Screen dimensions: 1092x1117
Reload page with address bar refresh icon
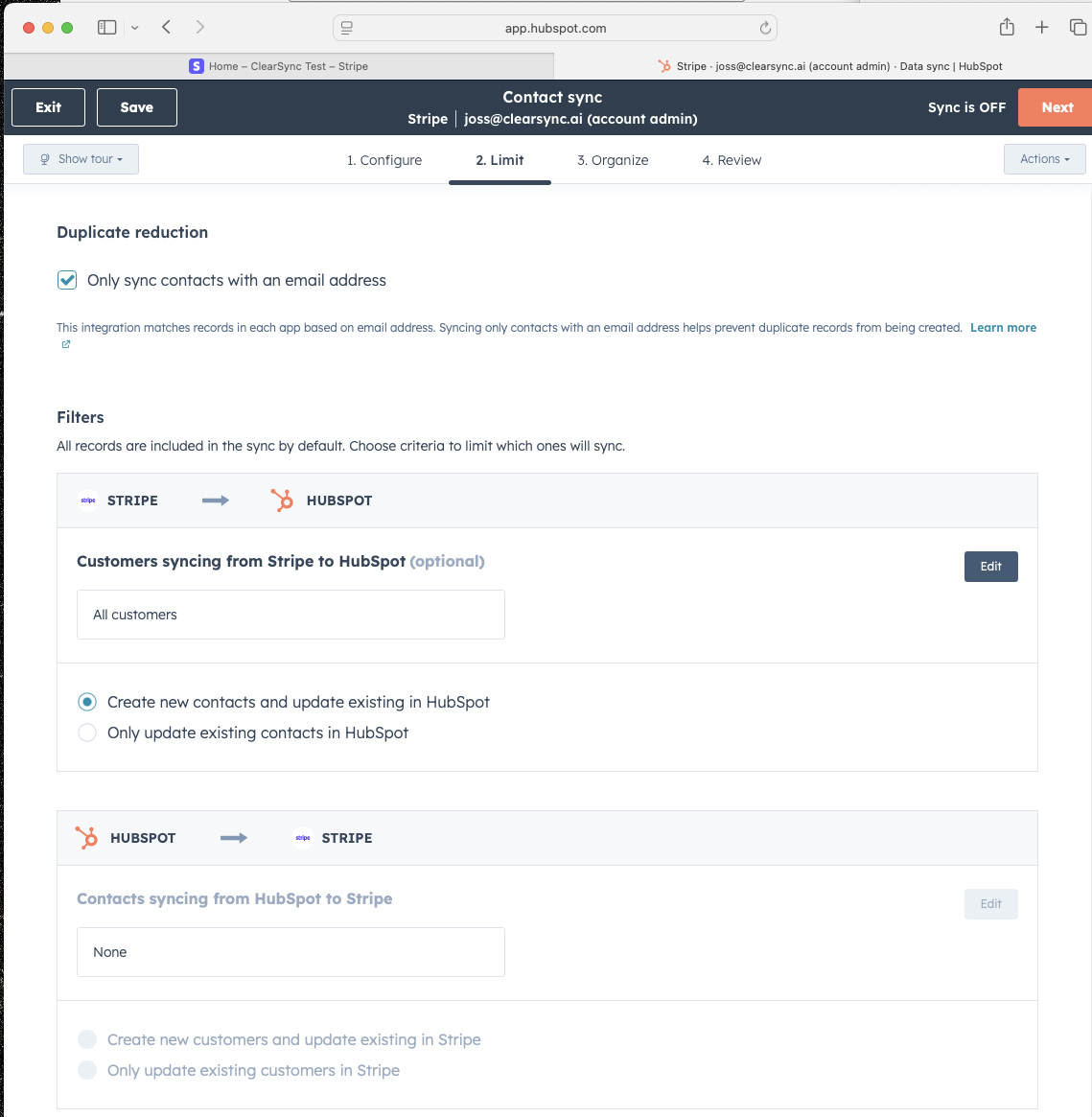click(x=765, y=28)
